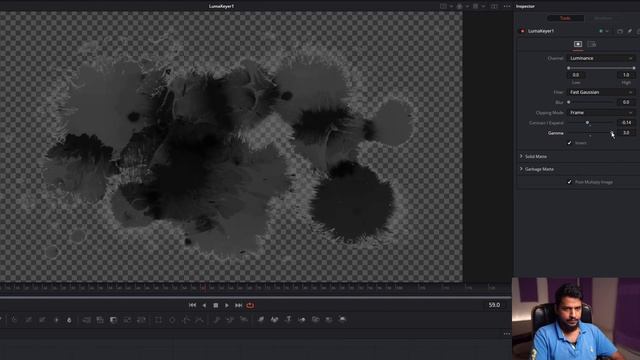Toggle loop playback button
This screenshot has width=640, height=360.
[x=250, y=305]
